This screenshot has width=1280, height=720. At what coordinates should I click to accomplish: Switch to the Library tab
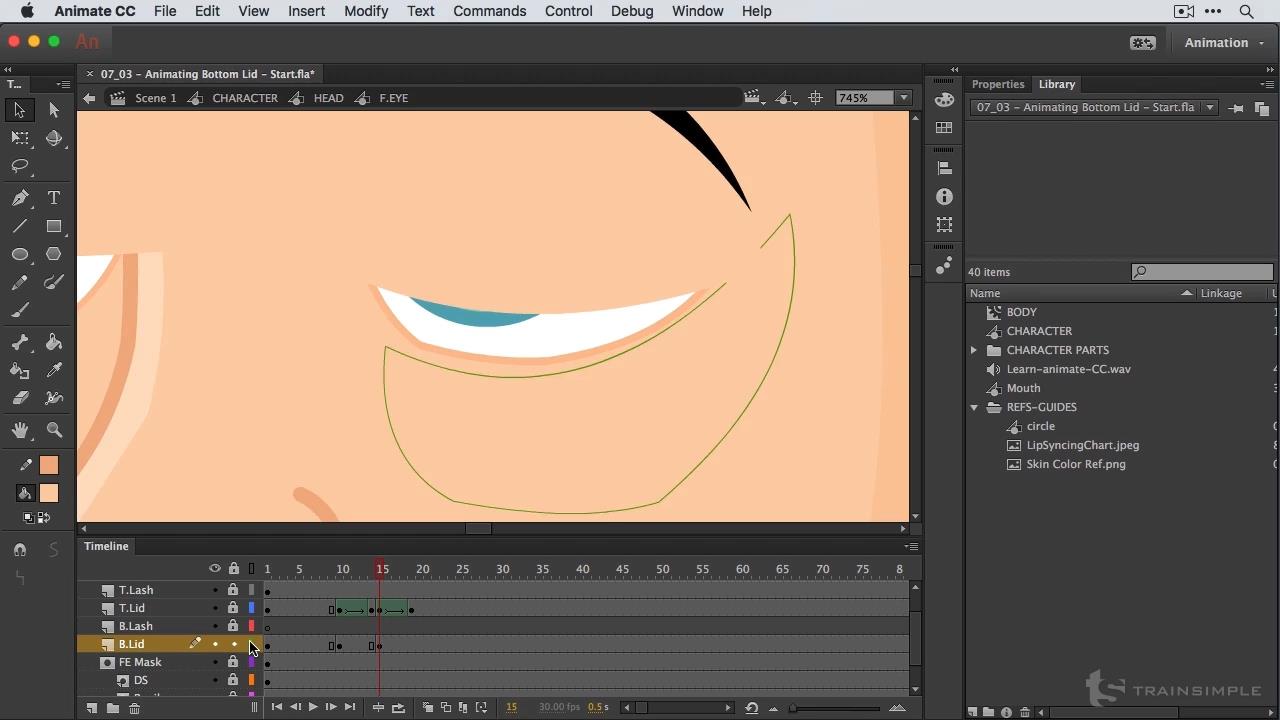[1056, 84]
